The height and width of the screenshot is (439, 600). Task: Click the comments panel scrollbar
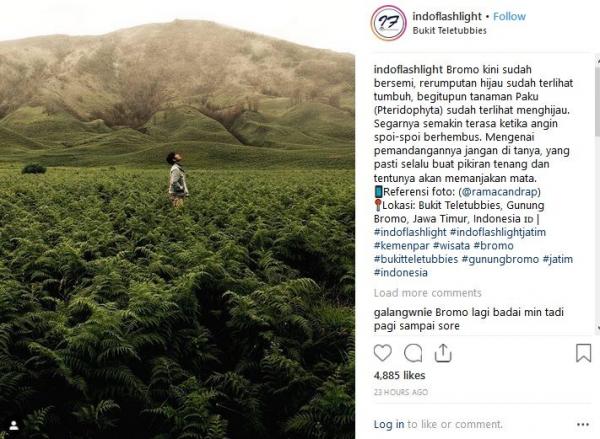[598, 100]
